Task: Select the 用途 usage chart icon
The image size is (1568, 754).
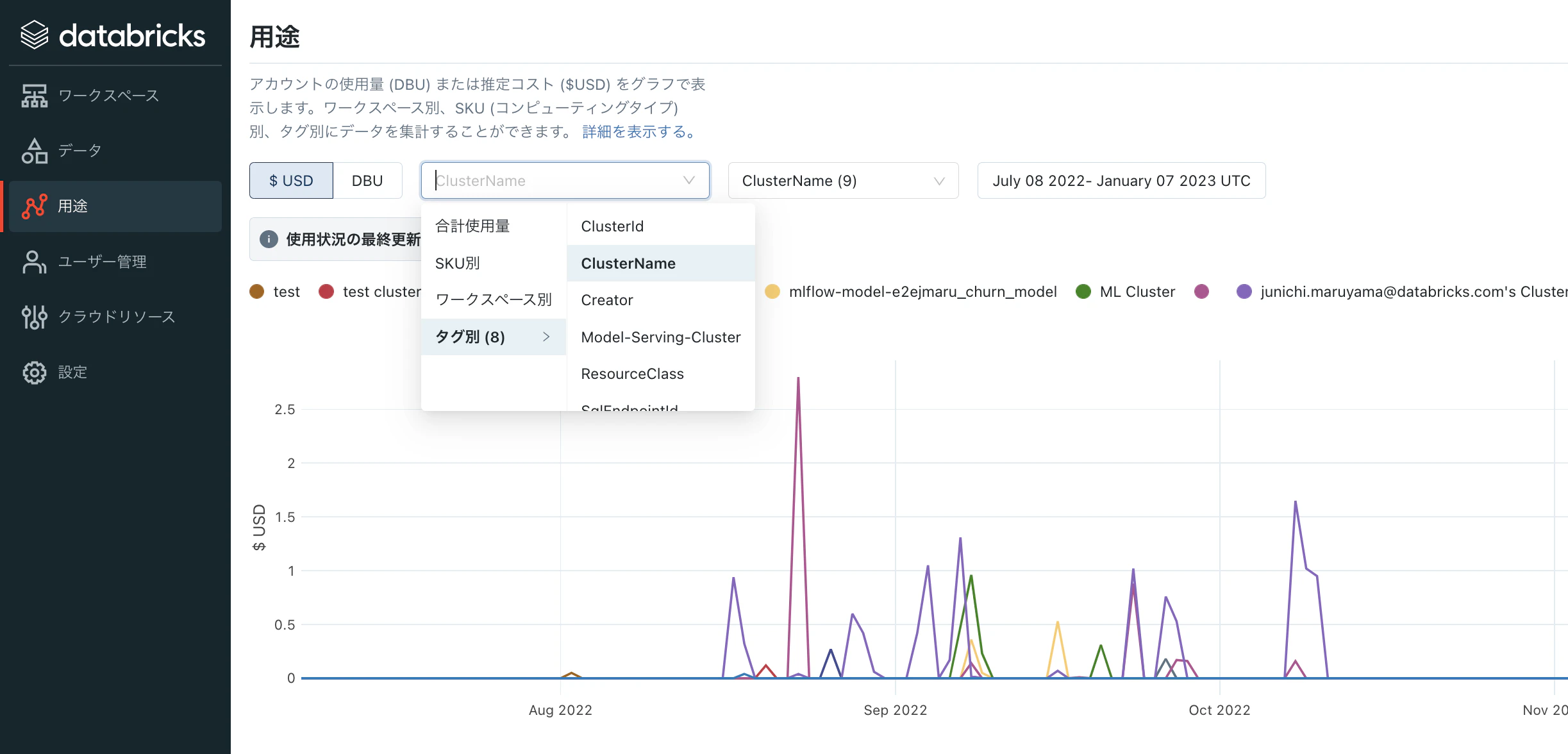Action: point(35,206)
